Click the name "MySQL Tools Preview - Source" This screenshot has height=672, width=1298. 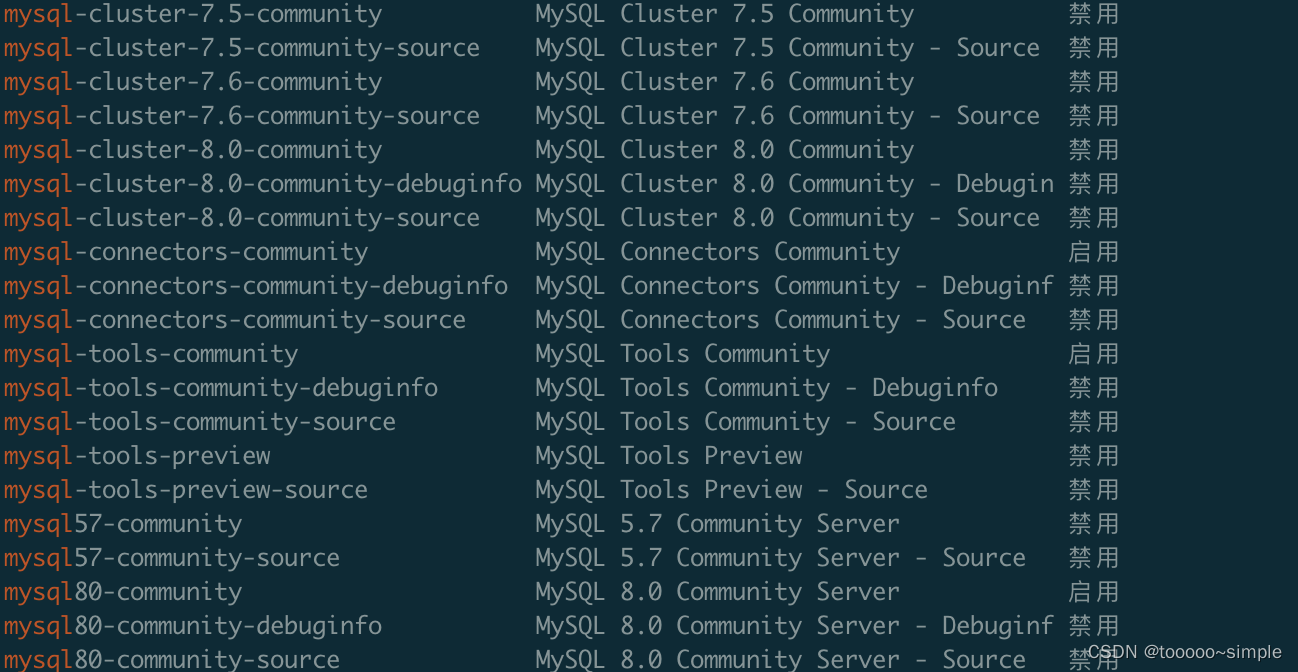coord(731,490)
